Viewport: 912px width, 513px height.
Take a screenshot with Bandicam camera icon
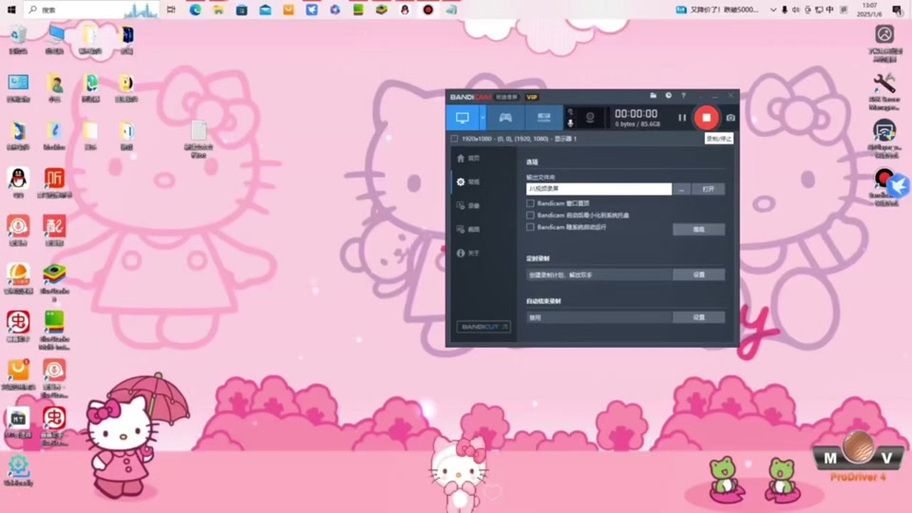point(731,118)
